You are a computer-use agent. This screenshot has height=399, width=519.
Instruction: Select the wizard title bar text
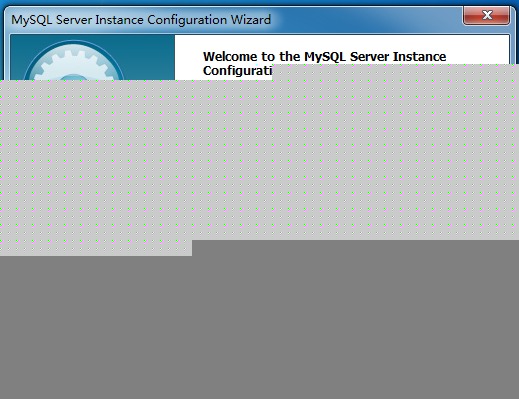(141, 20)
